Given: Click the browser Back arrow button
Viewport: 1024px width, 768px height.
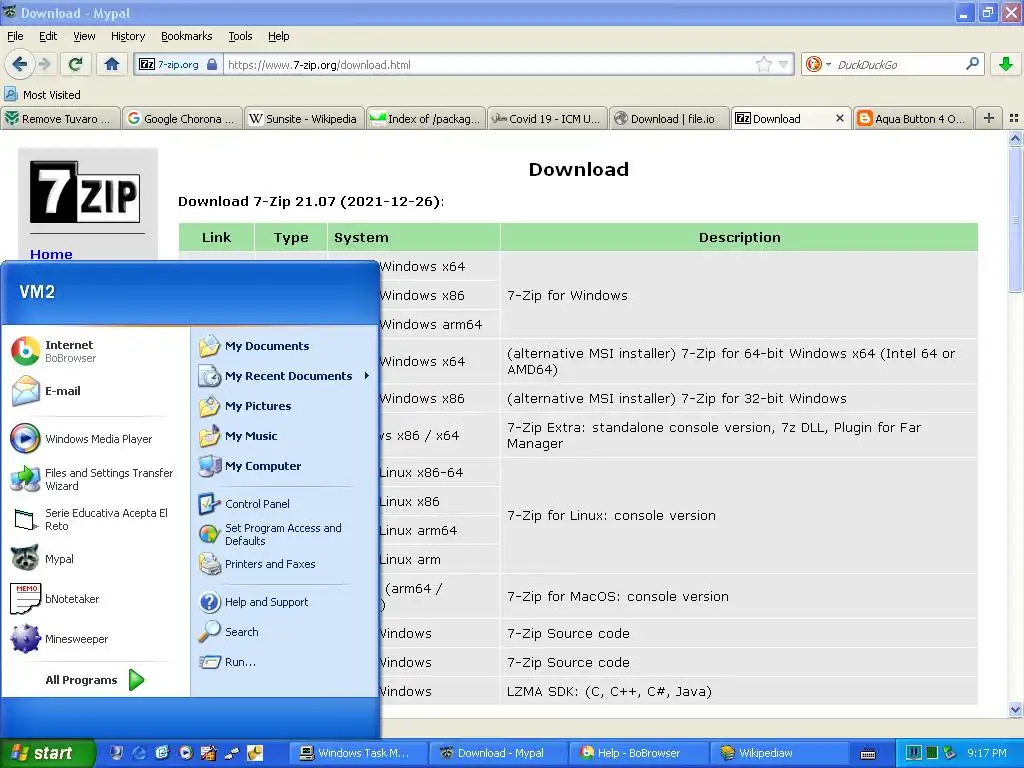Looking at the screenshot, I should click(19, 64).
